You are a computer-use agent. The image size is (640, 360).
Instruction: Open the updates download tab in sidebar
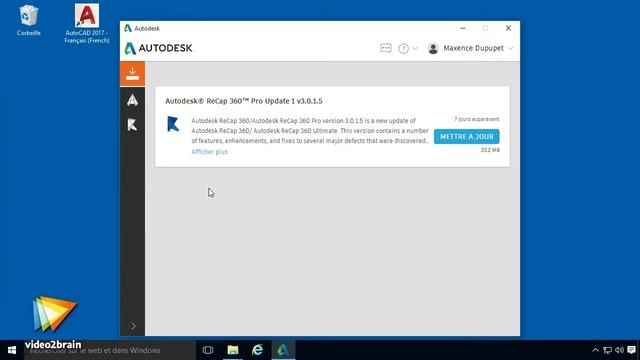132,74
